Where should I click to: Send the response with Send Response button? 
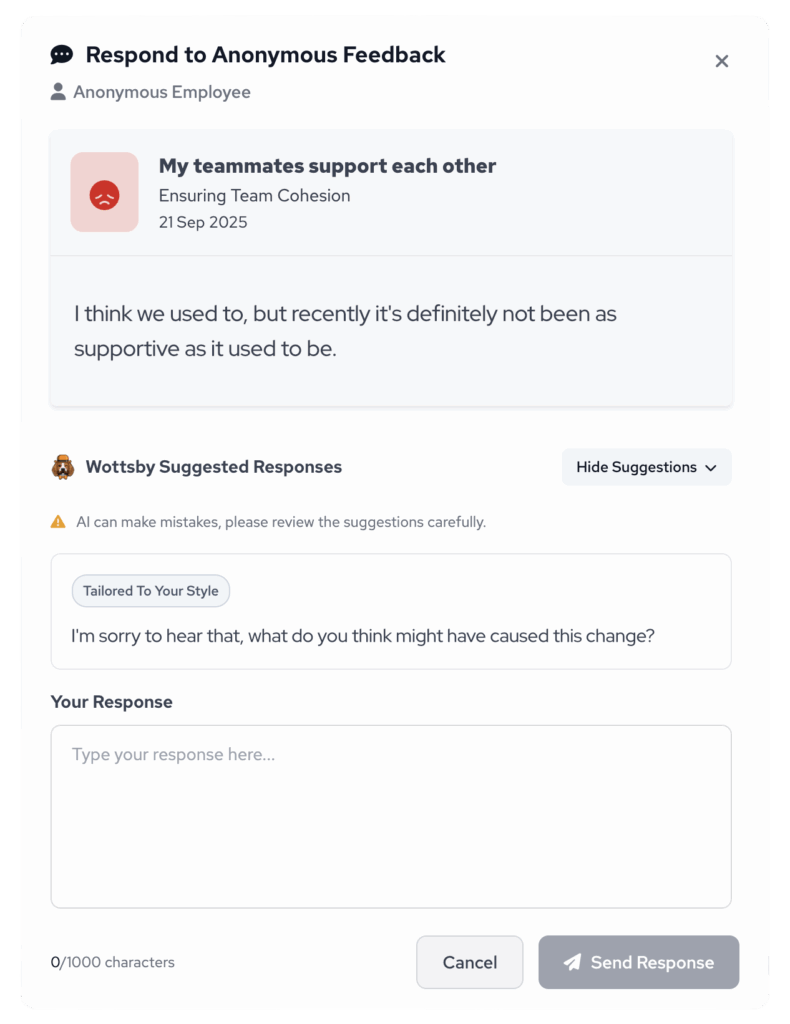638,962
